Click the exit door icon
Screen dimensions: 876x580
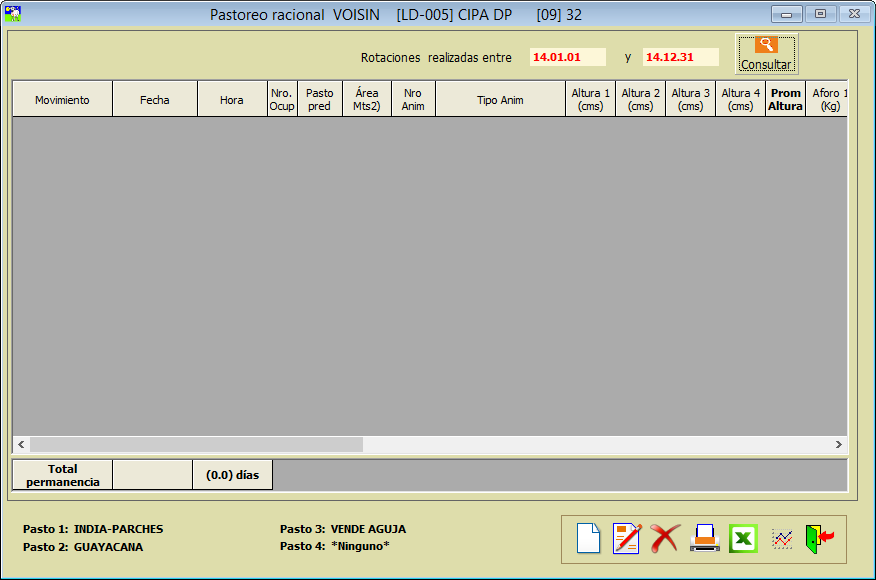pyautogui.click(x=819, y=538)
